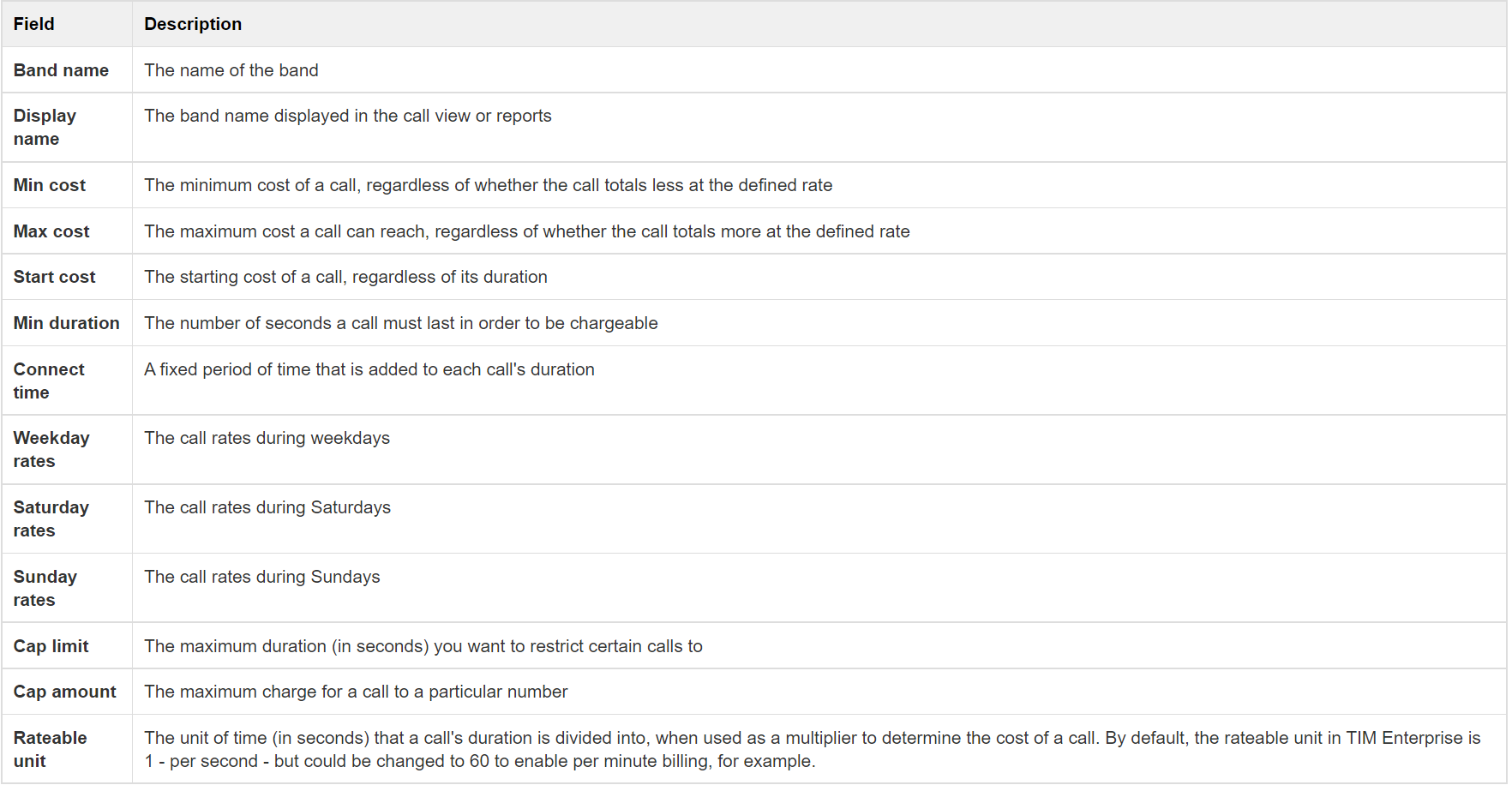
Task: Click the Max cost field label
Action: [51, 231]
